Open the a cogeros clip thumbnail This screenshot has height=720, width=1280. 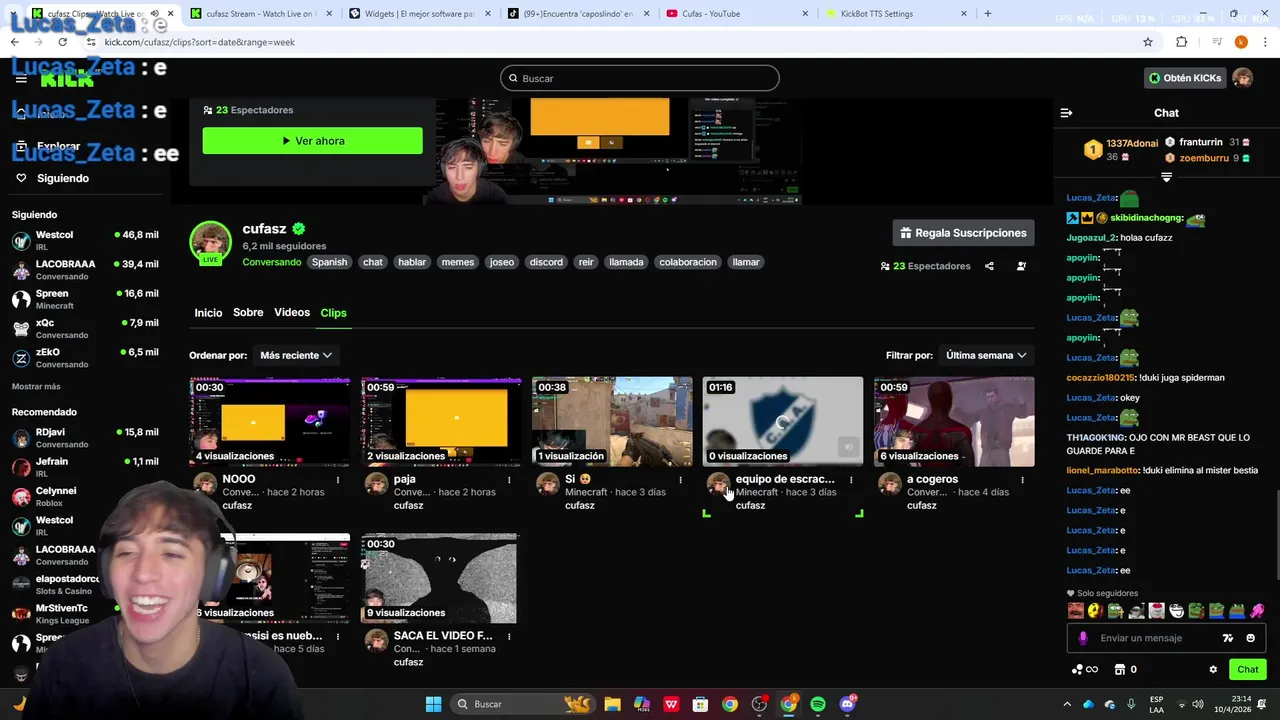[x=954, y=422]
